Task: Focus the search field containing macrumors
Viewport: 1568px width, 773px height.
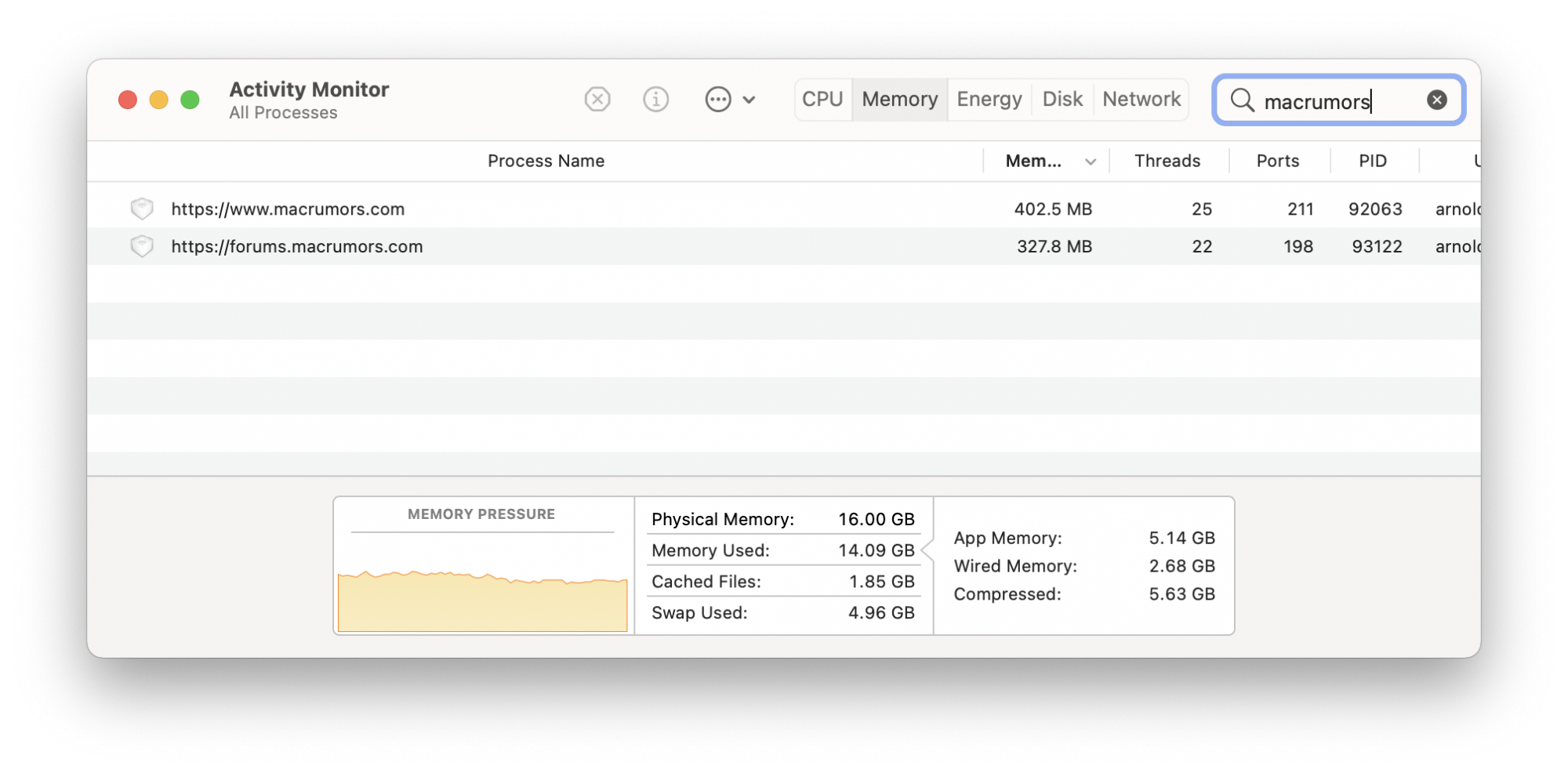Action: [1339, 100]
